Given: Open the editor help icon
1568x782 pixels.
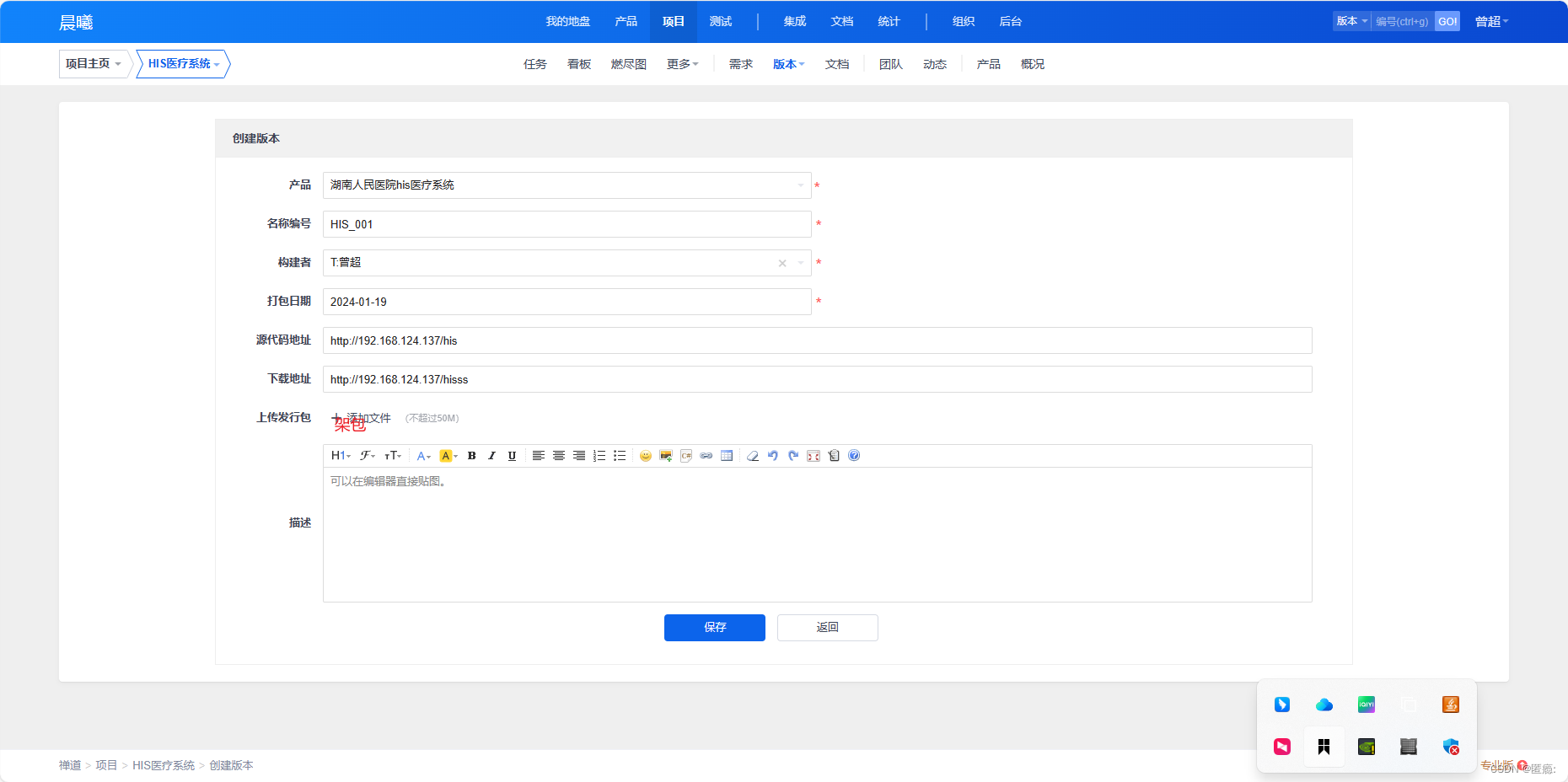Looking at the screenshot, I should (x=854, y=456).
